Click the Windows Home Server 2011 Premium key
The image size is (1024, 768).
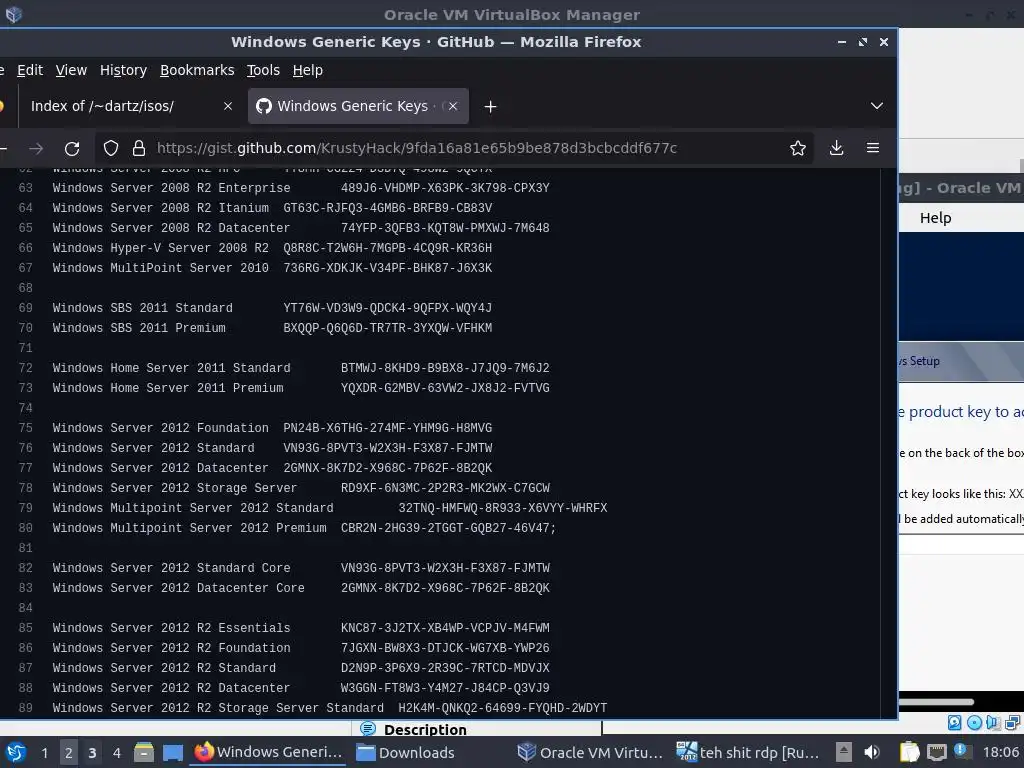445,388
